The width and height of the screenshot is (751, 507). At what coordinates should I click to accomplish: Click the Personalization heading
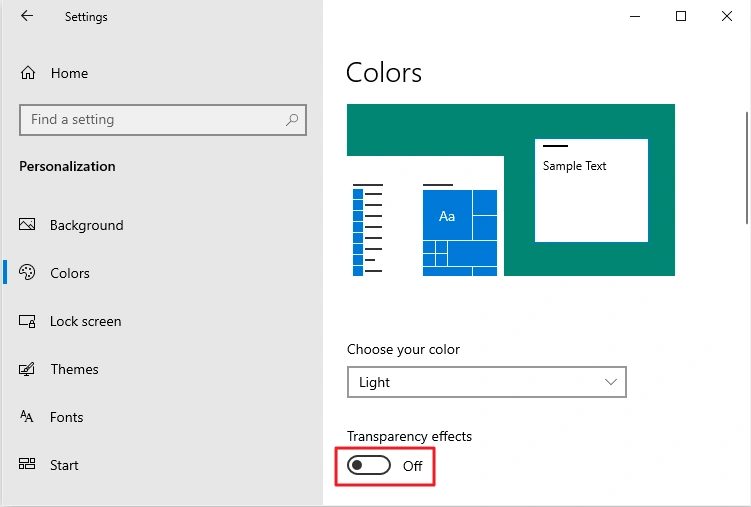coord(67,166)
